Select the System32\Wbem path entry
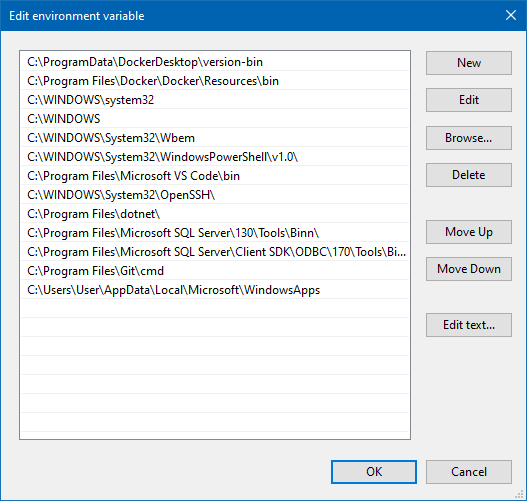Image resolution: width=527 pixels, height=501 pixels. point(215,138)
